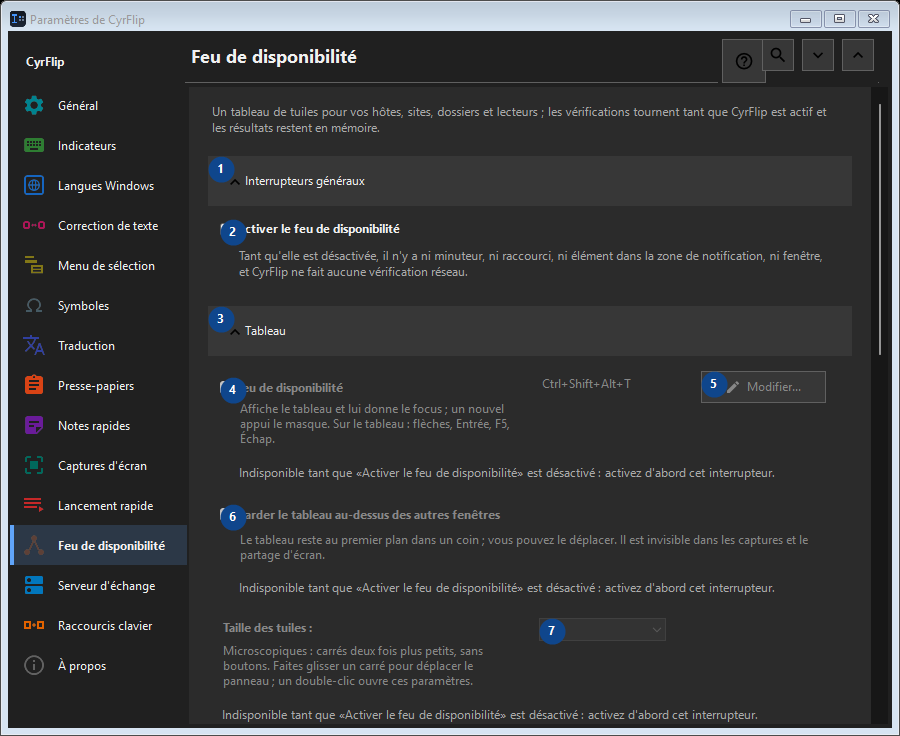Open the Traduction translate icon
Viewport: 900px width, 736px height.
(34, 346)
